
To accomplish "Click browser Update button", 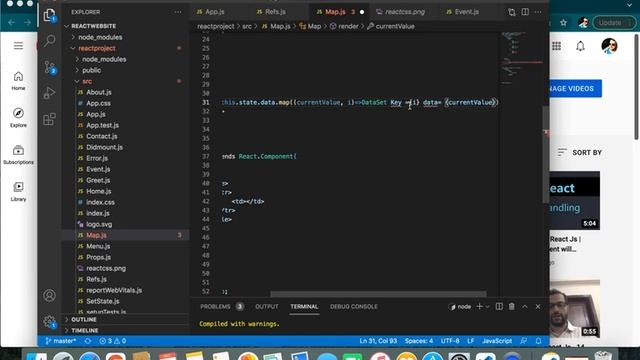I will tap(613, 23).
